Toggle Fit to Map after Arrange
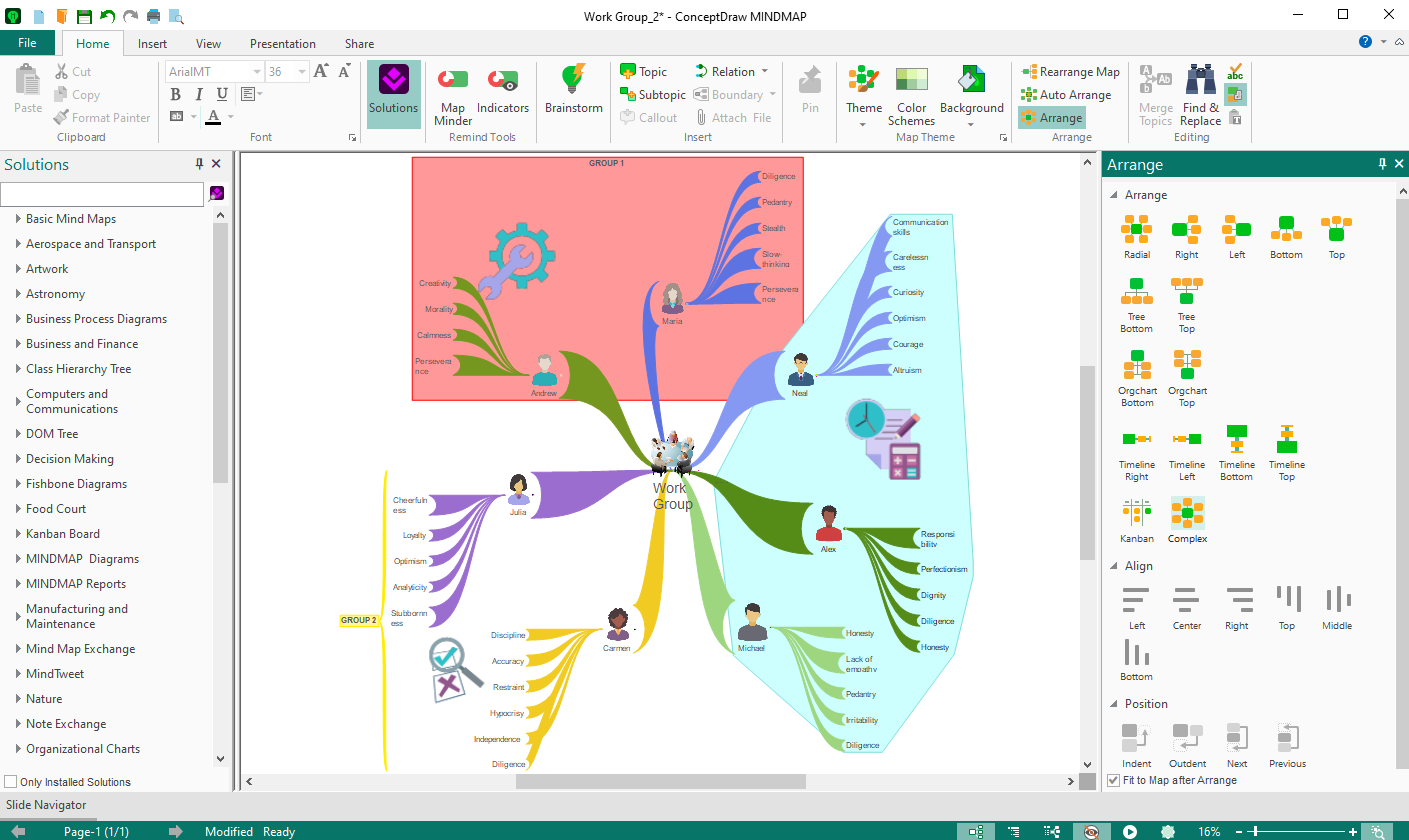 1114,780
